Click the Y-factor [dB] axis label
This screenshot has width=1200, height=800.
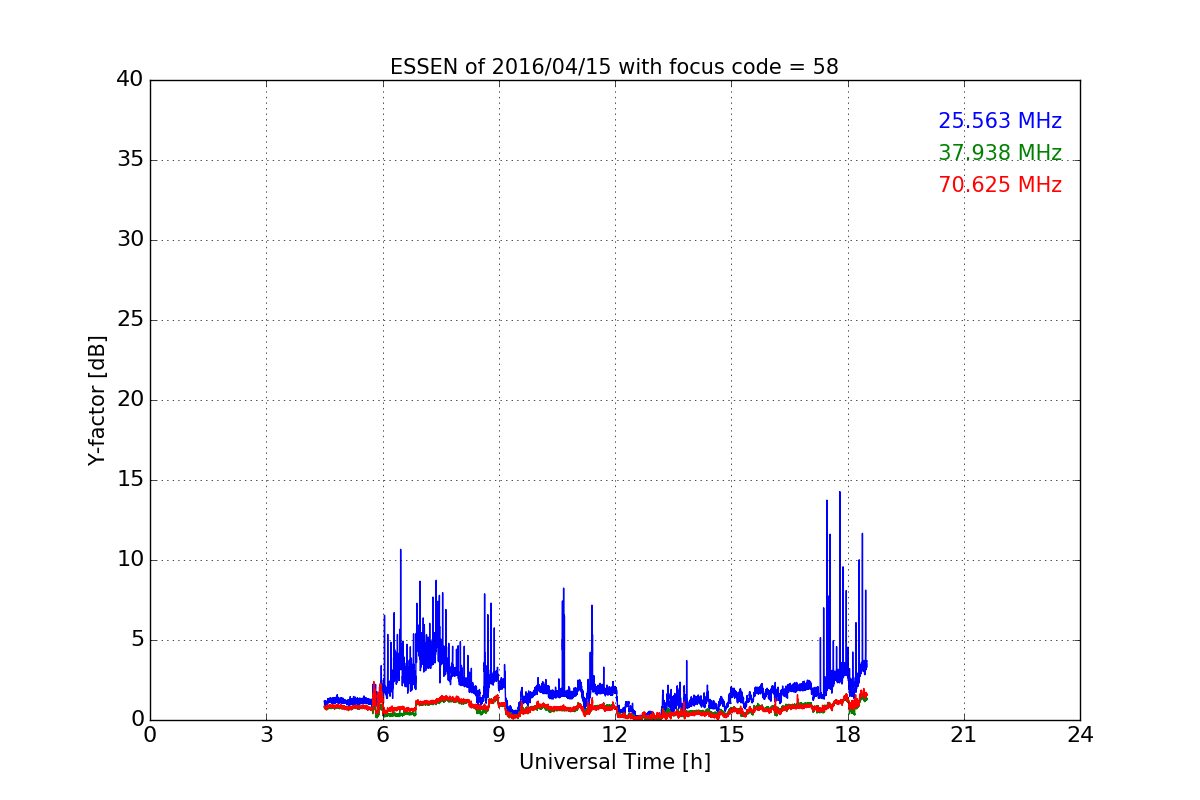click(97, 400)
